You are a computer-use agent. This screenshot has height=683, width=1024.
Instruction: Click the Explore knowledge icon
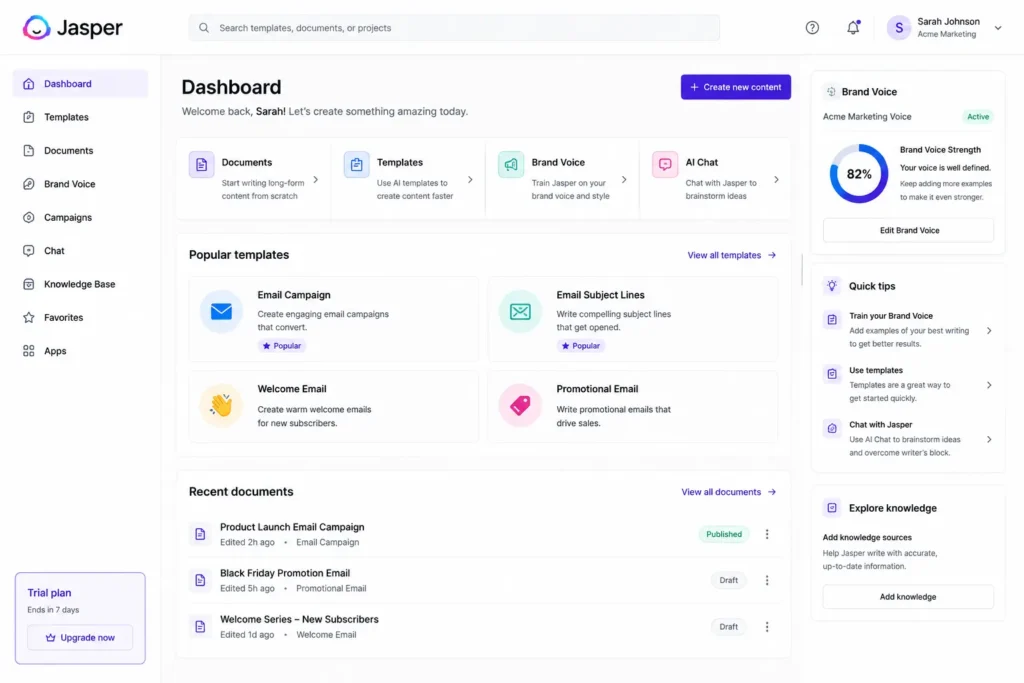[x=832, y=508]
